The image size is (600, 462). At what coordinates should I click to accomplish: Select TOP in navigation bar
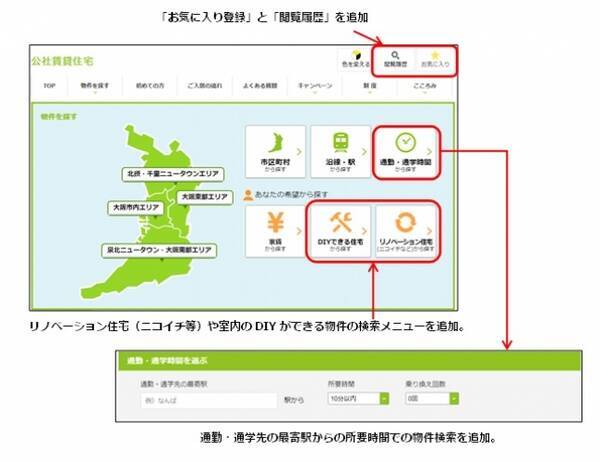pos(49,86)
